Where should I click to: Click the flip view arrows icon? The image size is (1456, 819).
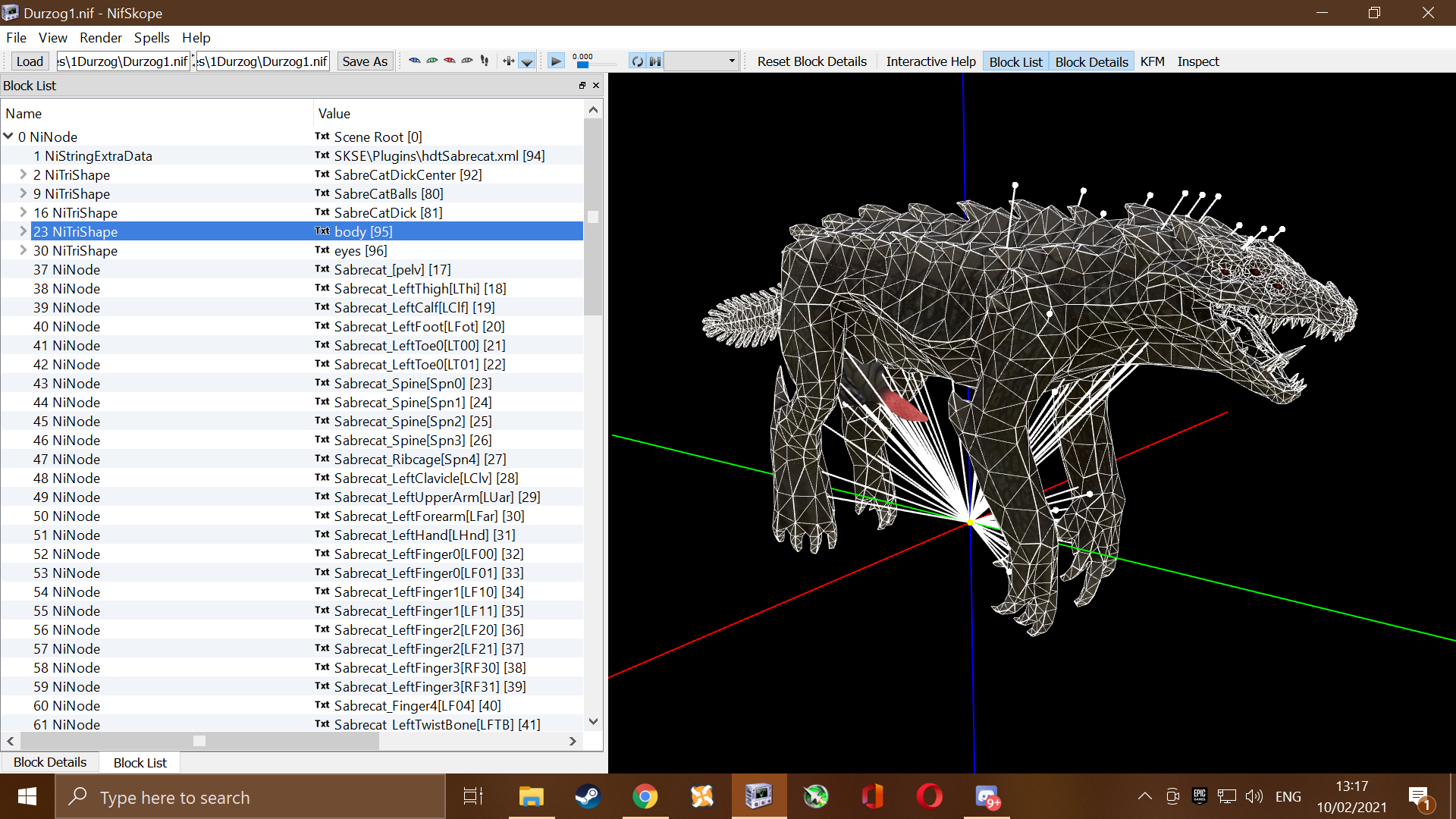(x=509, y=61)
